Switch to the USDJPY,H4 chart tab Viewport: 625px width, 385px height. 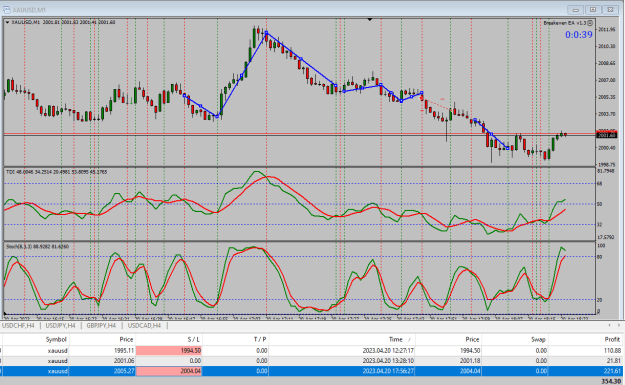[61, 326]
